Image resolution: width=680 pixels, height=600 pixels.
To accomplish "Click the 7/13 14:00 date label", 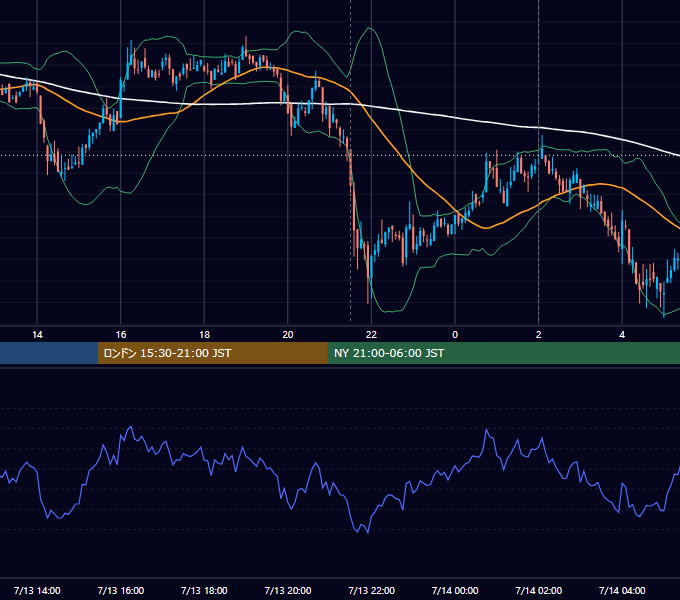I will 37,590.
